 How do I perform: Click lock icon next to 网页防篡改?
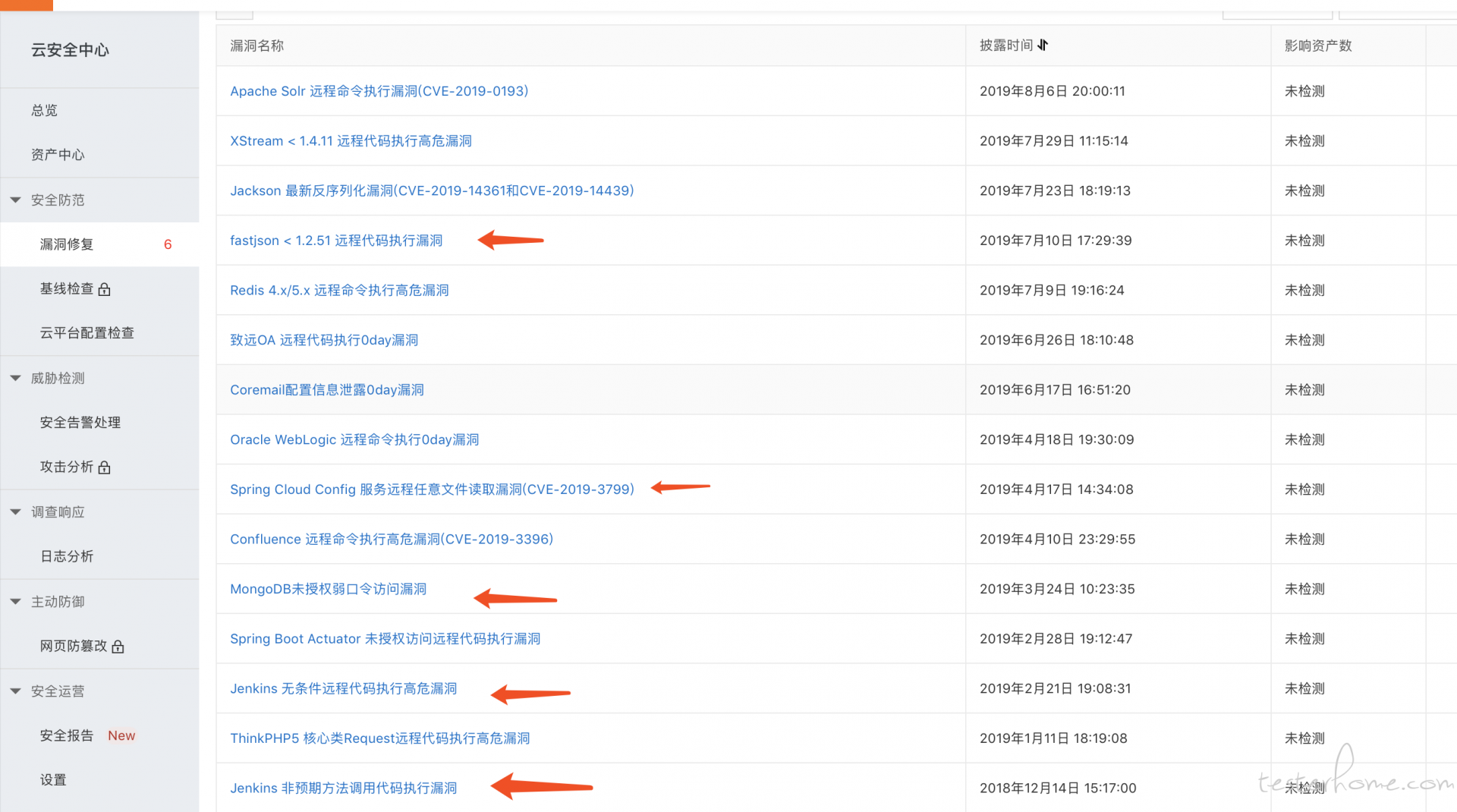[118, 647]
